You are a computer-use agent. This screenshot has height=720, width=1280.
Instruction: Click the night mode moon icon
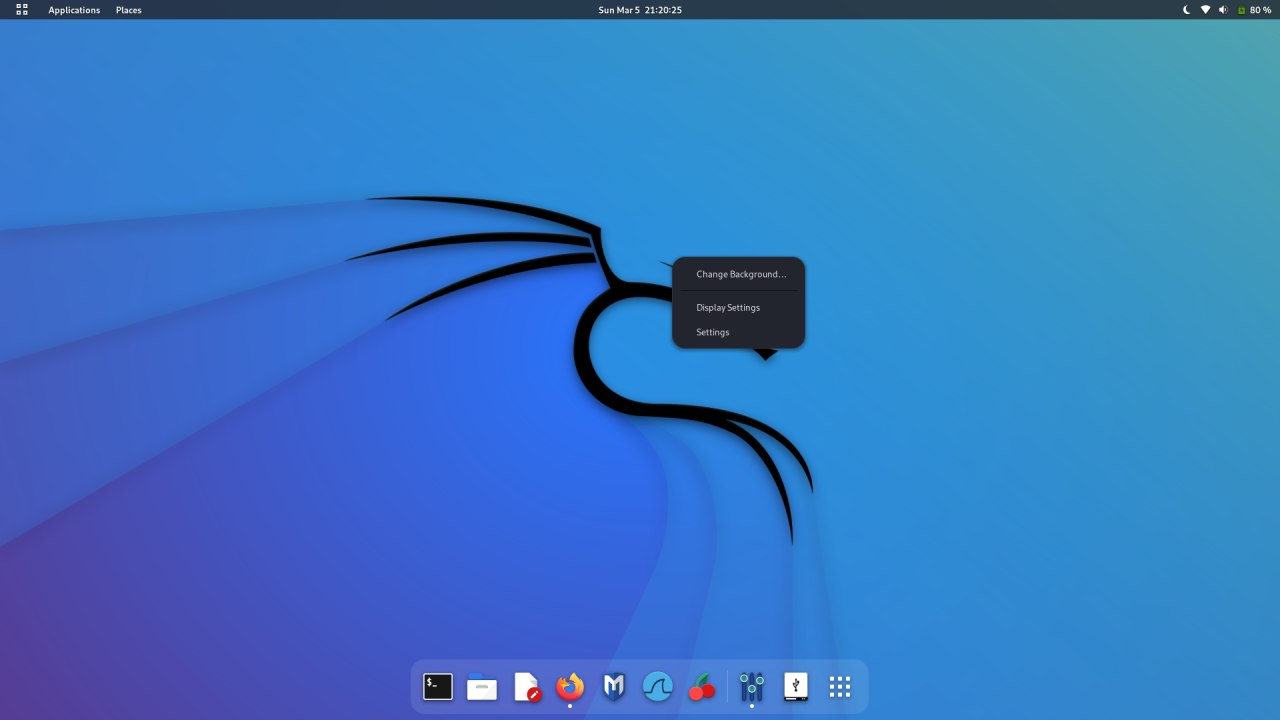click(1187, 10)
